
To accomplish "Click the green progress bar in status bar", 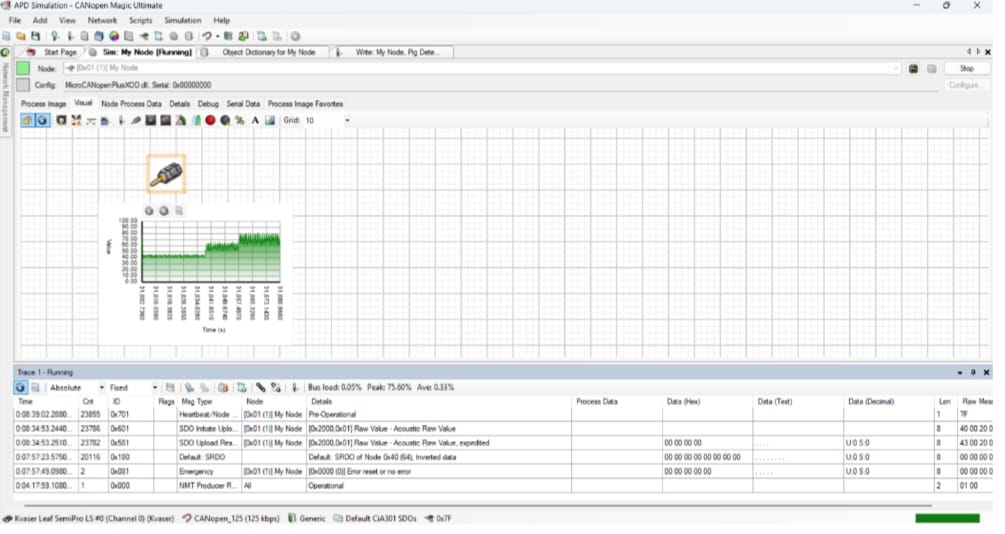I will (x=947, y=518).
